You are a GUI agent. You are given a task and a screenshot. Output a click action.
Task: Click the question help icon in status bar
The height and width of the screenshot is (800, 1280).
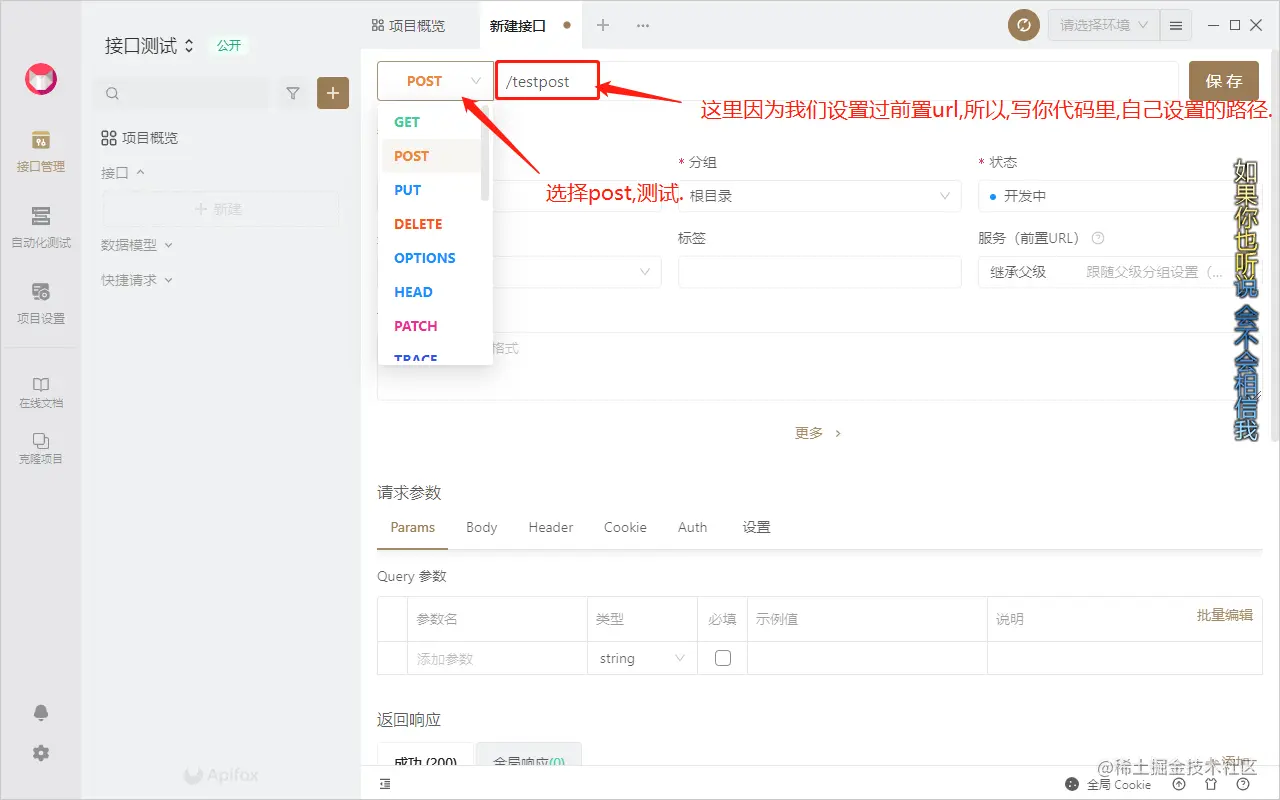click(1243, 785)
